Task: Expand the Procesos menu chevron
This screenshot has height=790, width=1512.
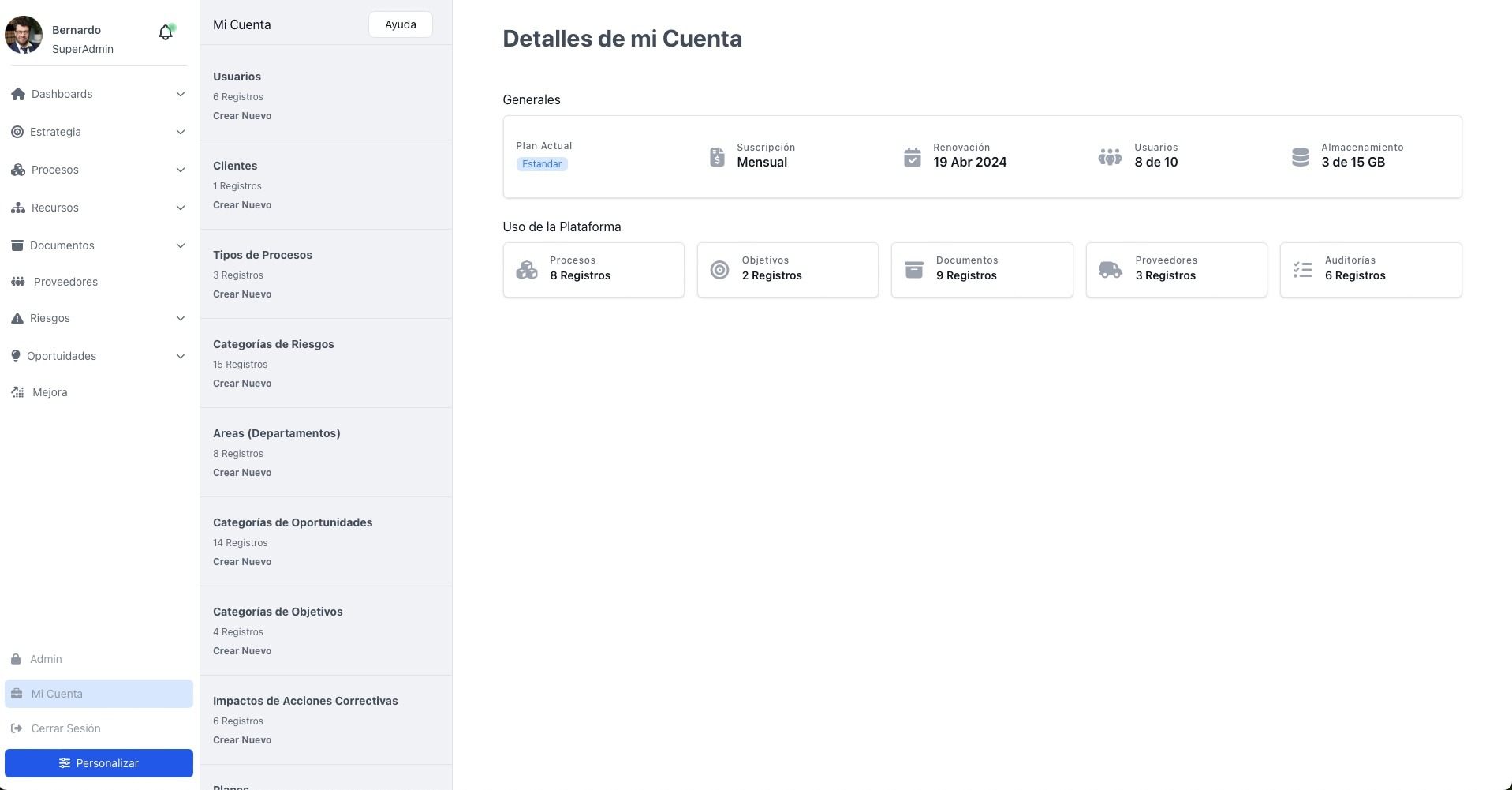Action: pyautogui.click(x=181, y=170)
